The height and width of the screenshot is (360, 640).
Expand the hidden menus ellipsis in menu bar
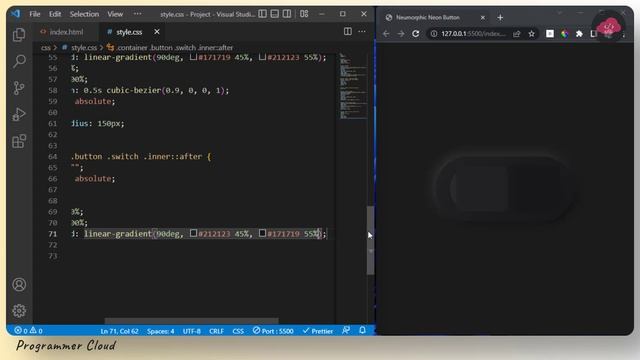click(x=138, y=14)
